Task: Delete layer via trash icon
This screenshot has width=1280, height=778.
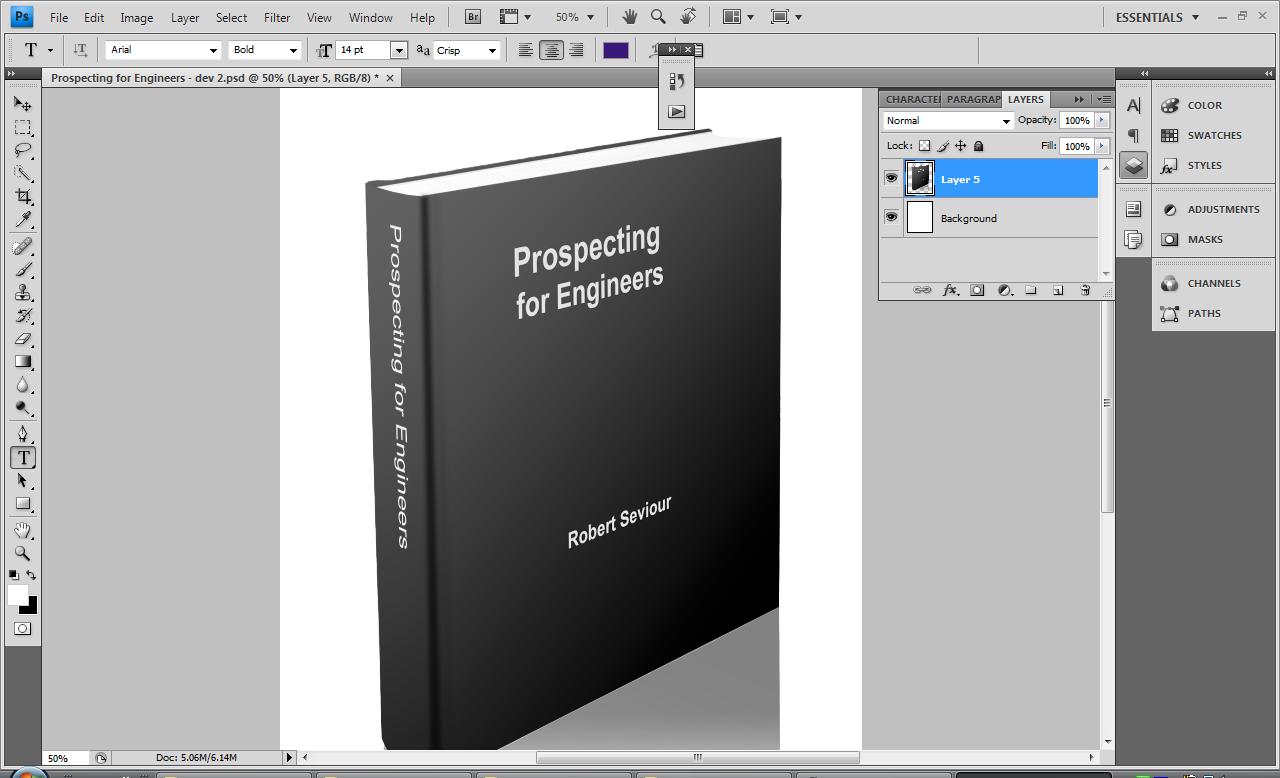Action: click(x=1084, y=290)
